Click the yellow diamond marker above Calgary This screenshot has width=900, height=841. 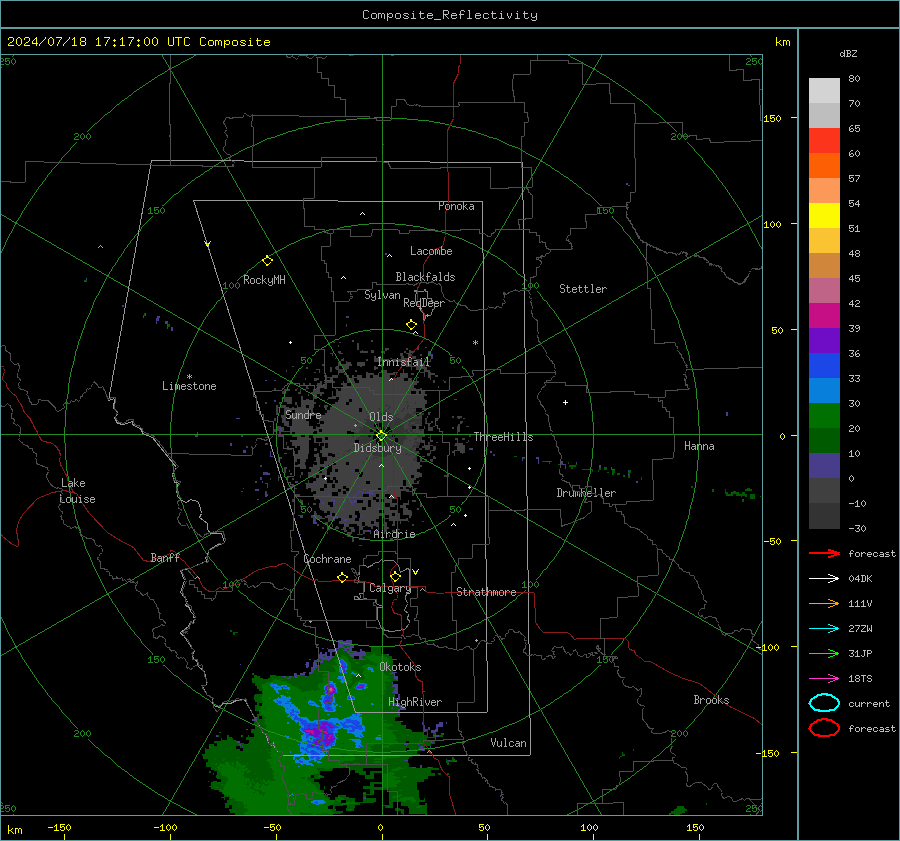coord(395,576)
